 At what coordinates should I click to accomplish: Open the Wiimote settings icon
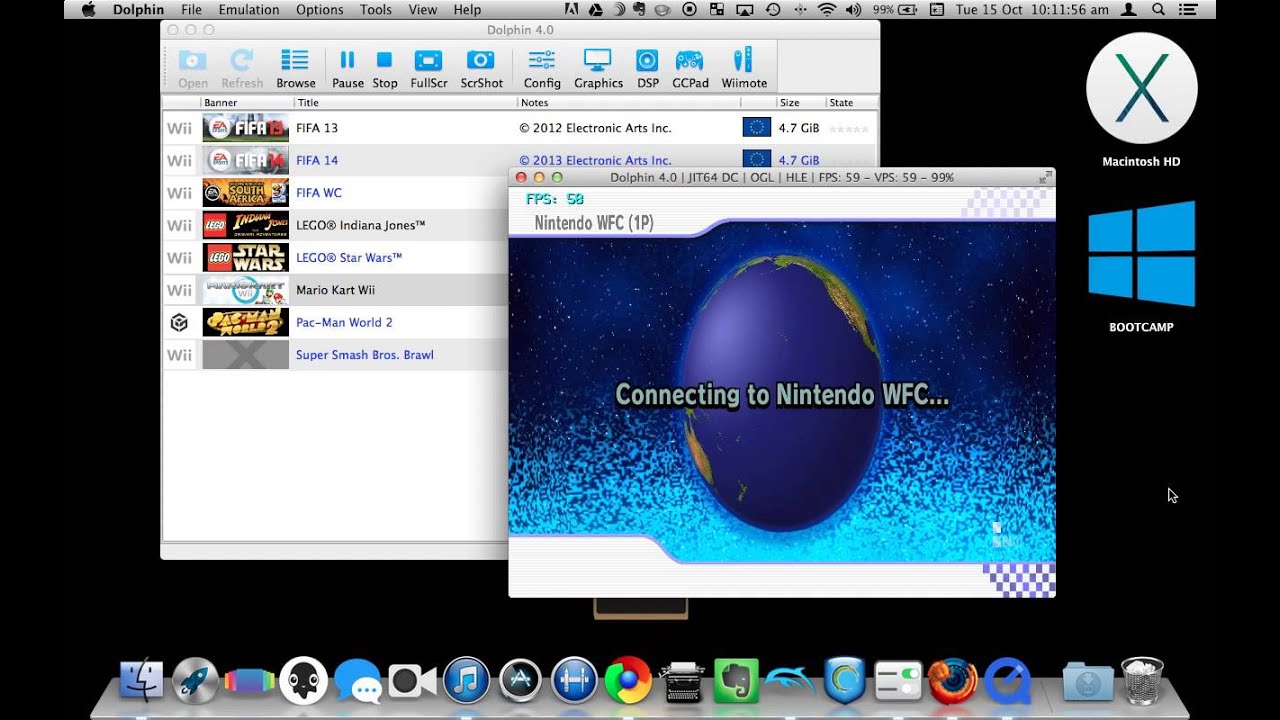pos(744,68)
